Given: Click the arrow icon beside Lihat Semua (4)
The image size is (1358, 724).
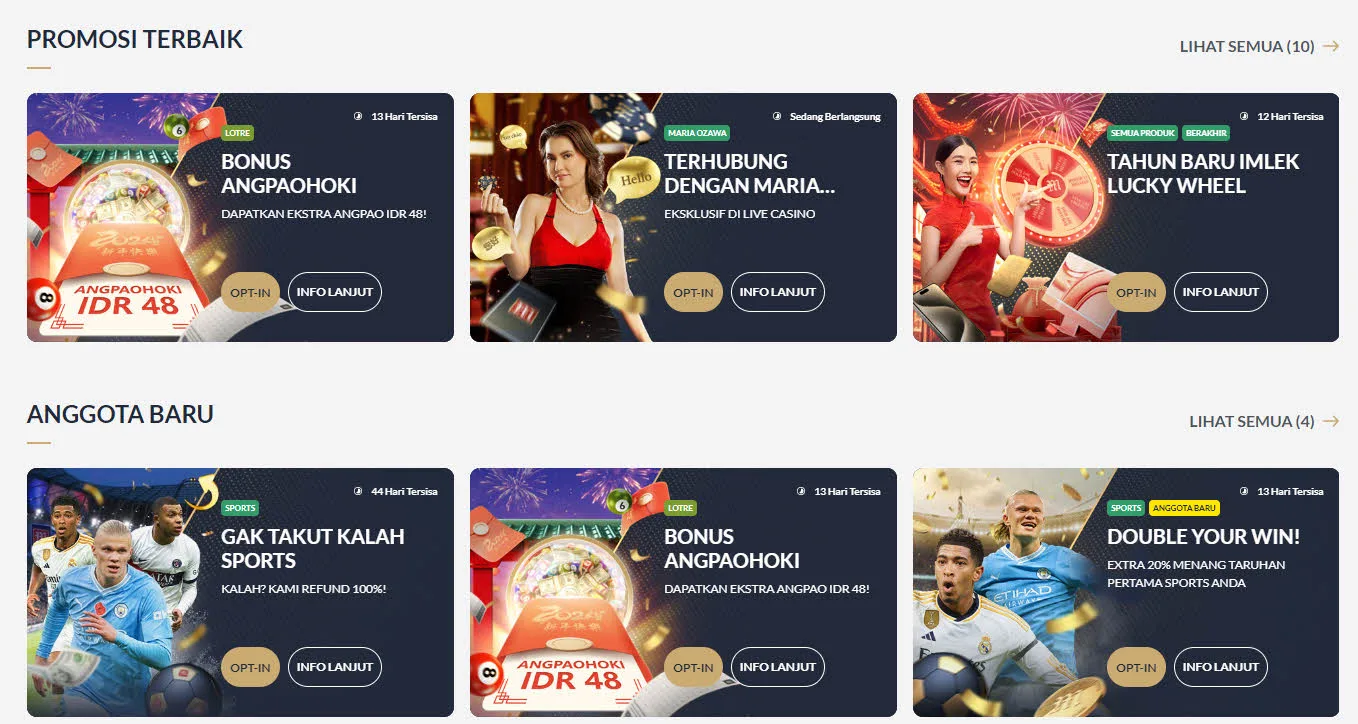Looking at the screenshot, I should (x=1330, y=421).
